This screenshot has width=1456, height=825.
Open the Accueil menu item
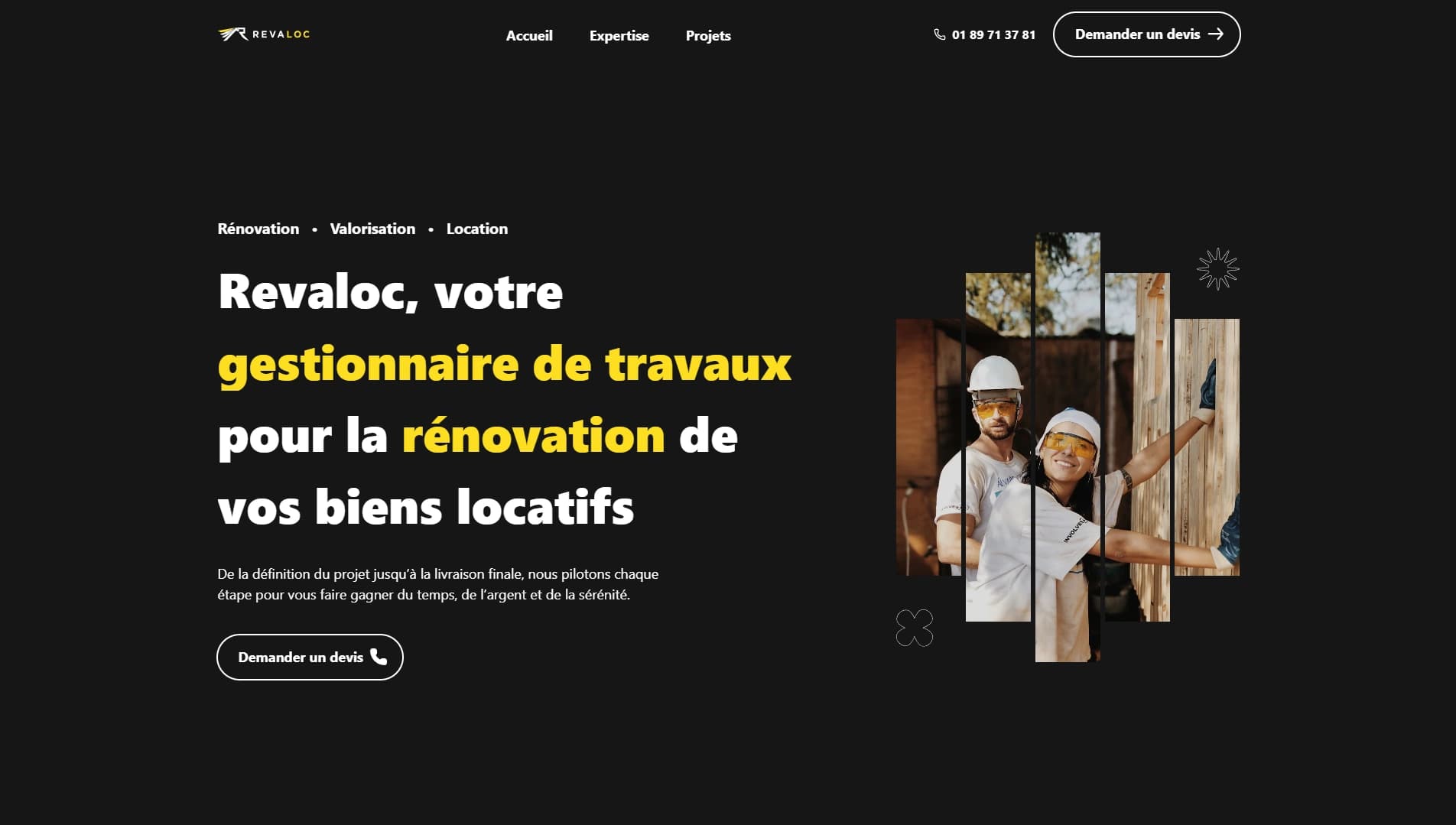[529, 36]
